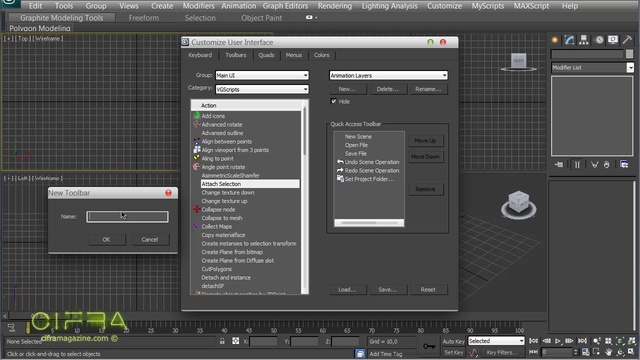Switch to the Menus tab
The image size is (640, 360).
point(293,55)
